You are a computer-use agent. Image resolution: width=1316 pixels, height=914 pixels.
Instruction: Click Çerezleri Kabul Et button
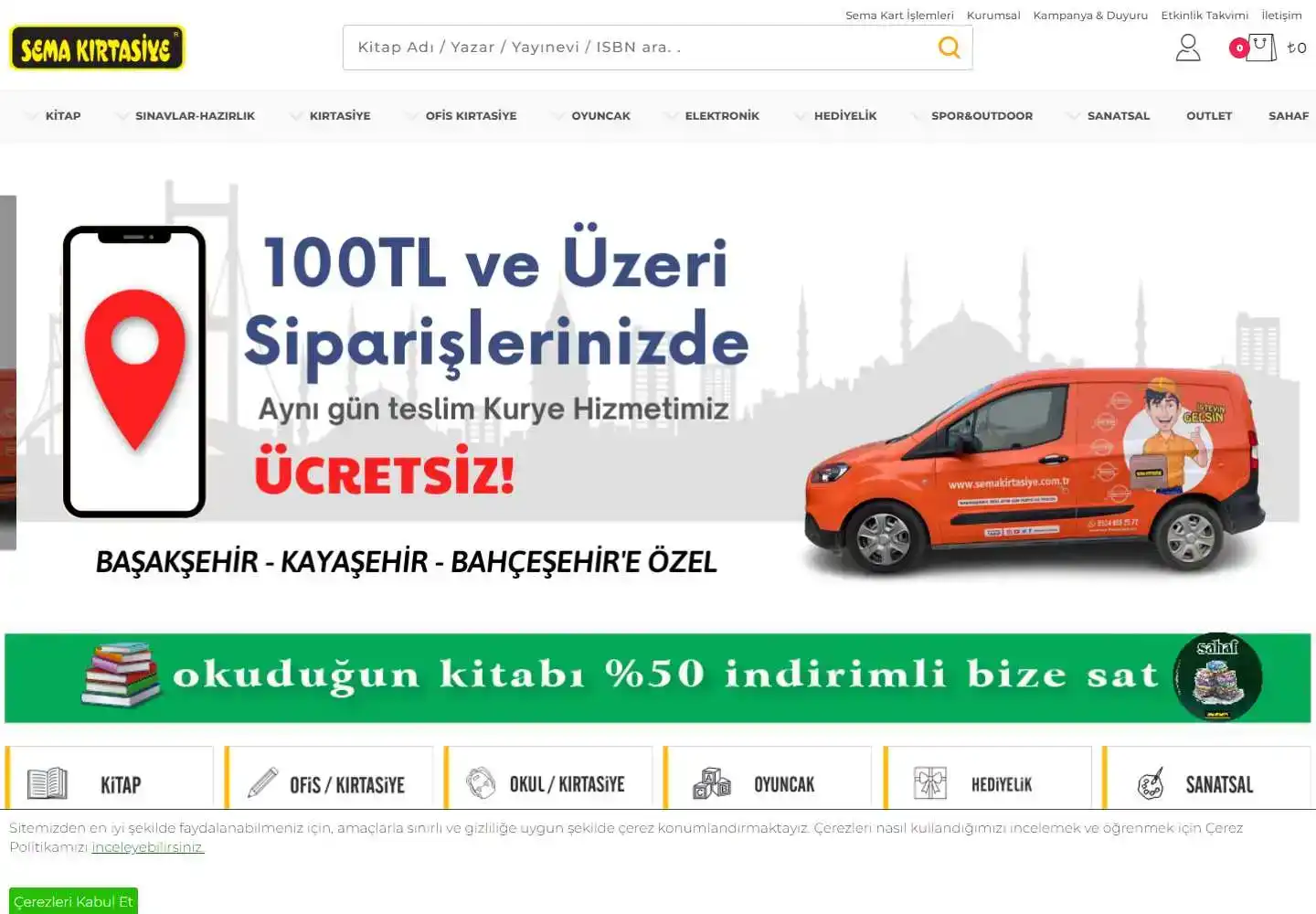(74, 901)
